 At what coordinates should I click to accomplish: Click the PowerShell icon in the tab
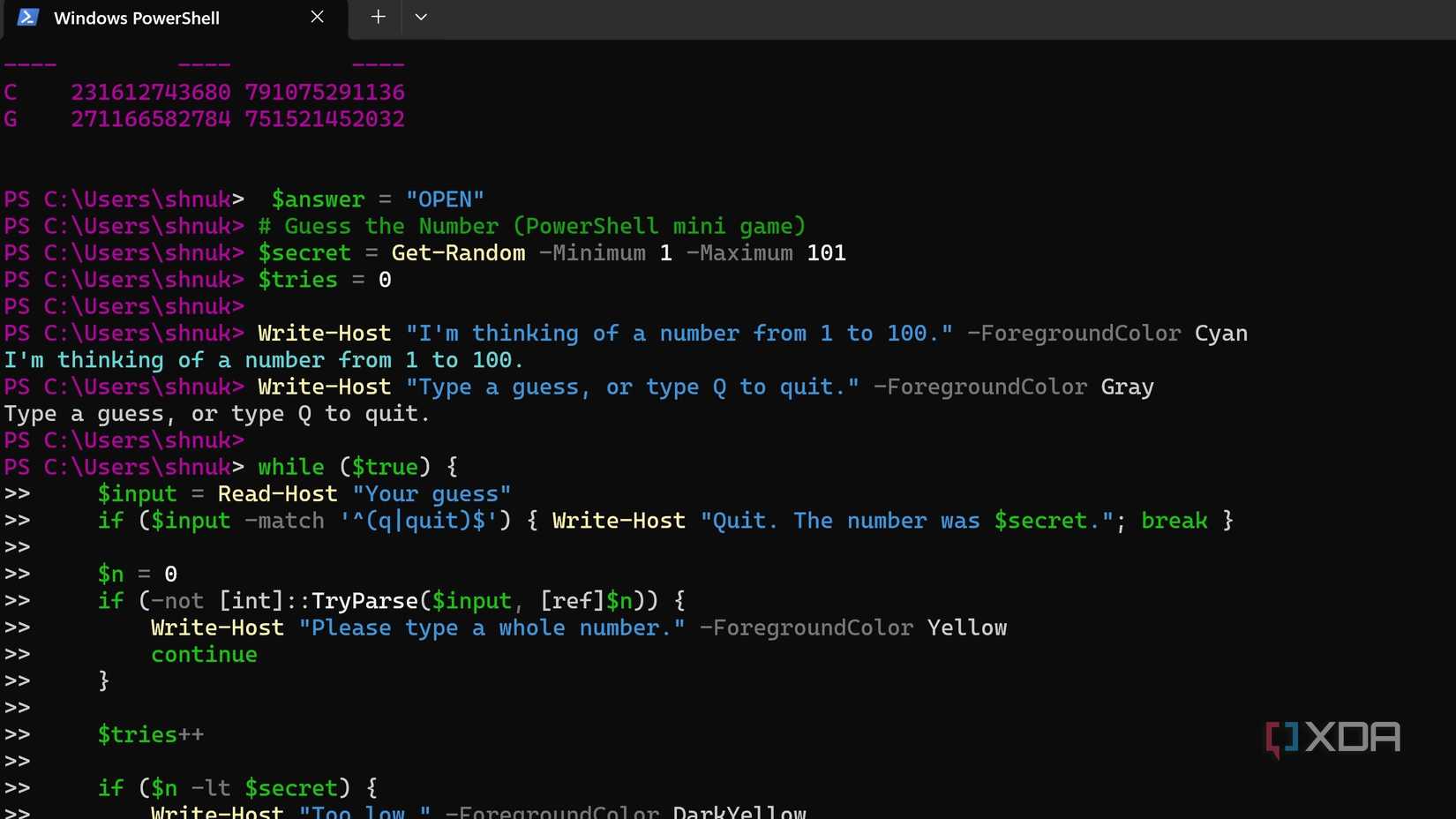coord(27,18)
